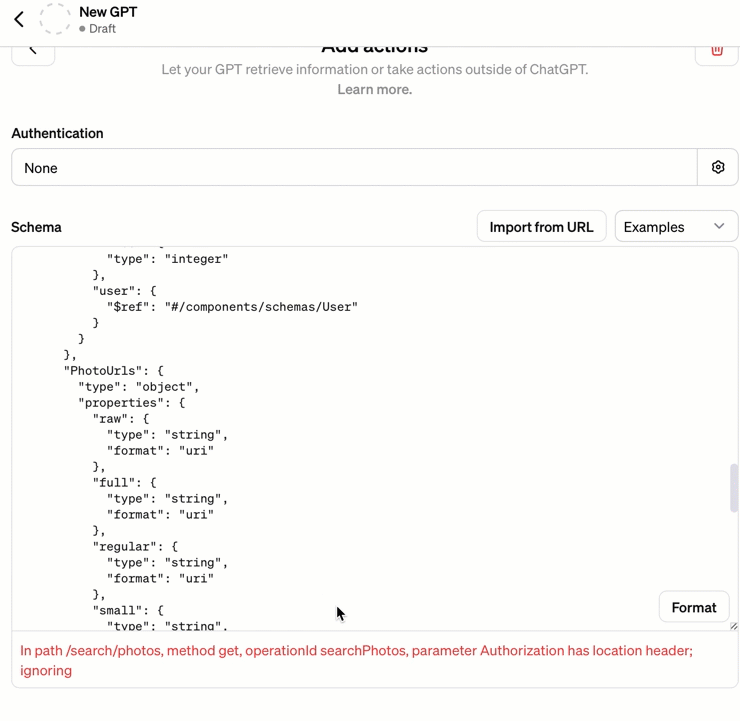Click the back arrow in Add actions panel
Image resolution: width=740 pixels, height=721 pixels.
tap(33, 51)
